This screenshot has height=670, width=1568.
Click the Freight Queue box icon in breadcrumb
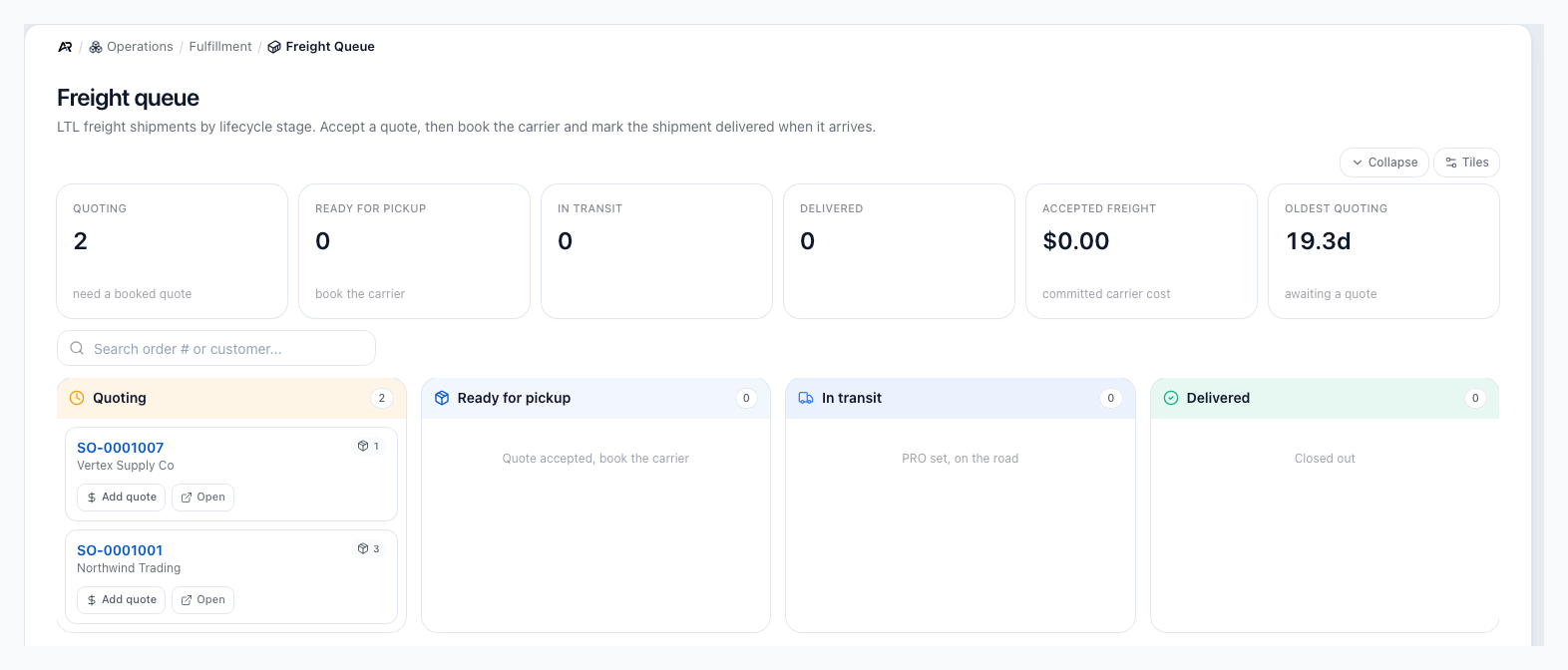click(274, 47)
